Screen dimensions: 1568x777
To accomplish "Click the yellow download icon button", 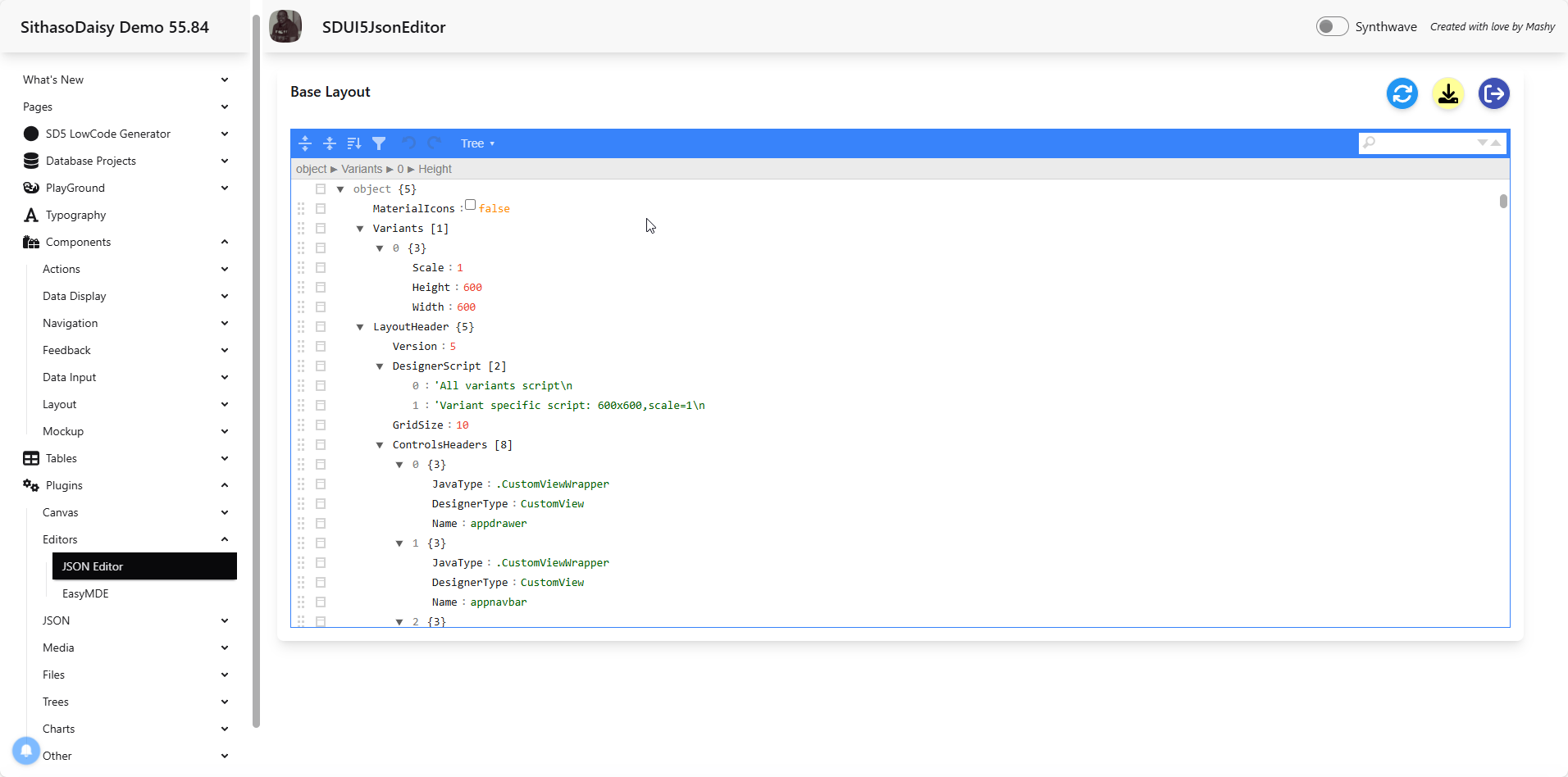I will tap(1448, 93).
